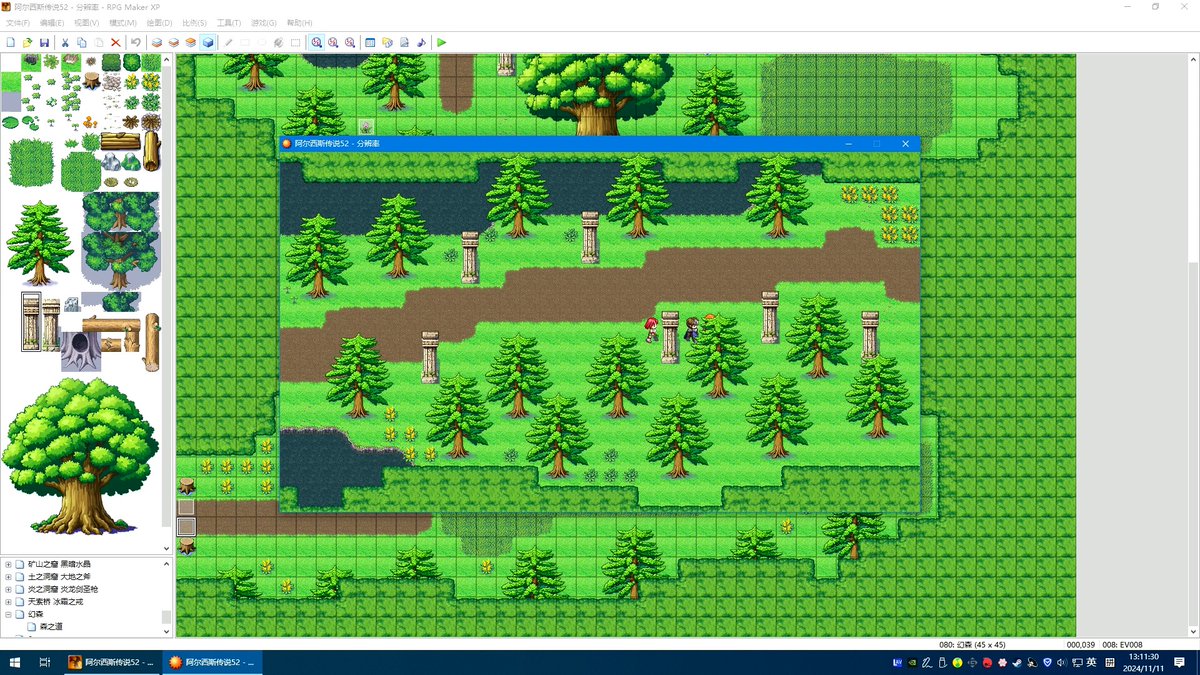Screen dimensions: 1200x675
Task: Click the NVIDIA tray icon
Action: coord(911,662)
